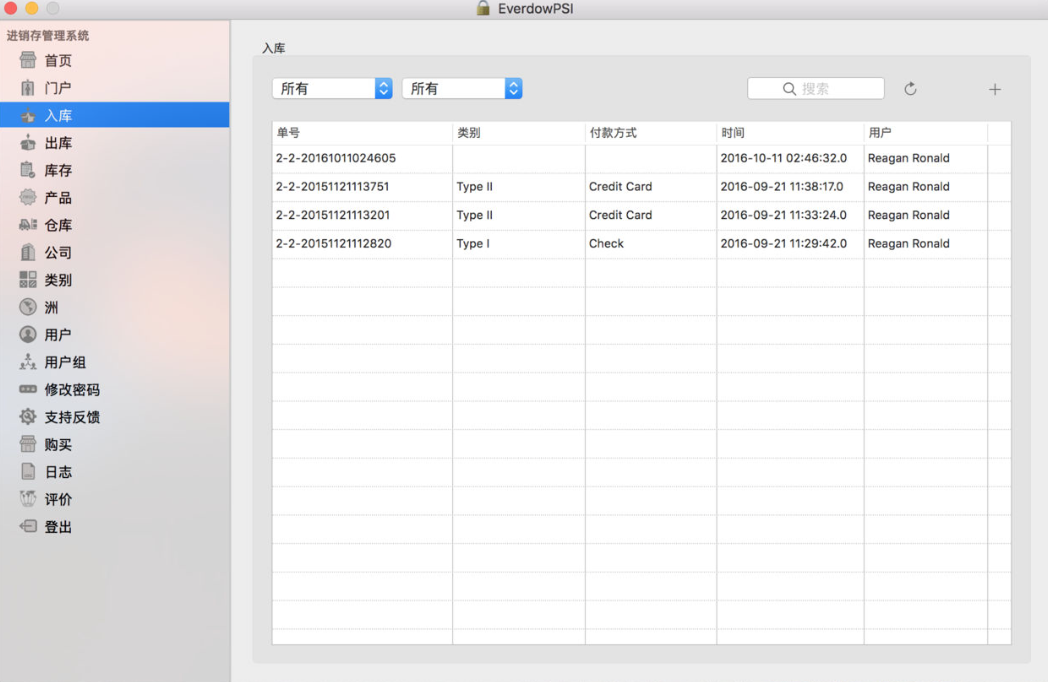Sort by the 时间 column header
The width and height of the screenshot is (1048, 682).
click(x=790, y=132)
